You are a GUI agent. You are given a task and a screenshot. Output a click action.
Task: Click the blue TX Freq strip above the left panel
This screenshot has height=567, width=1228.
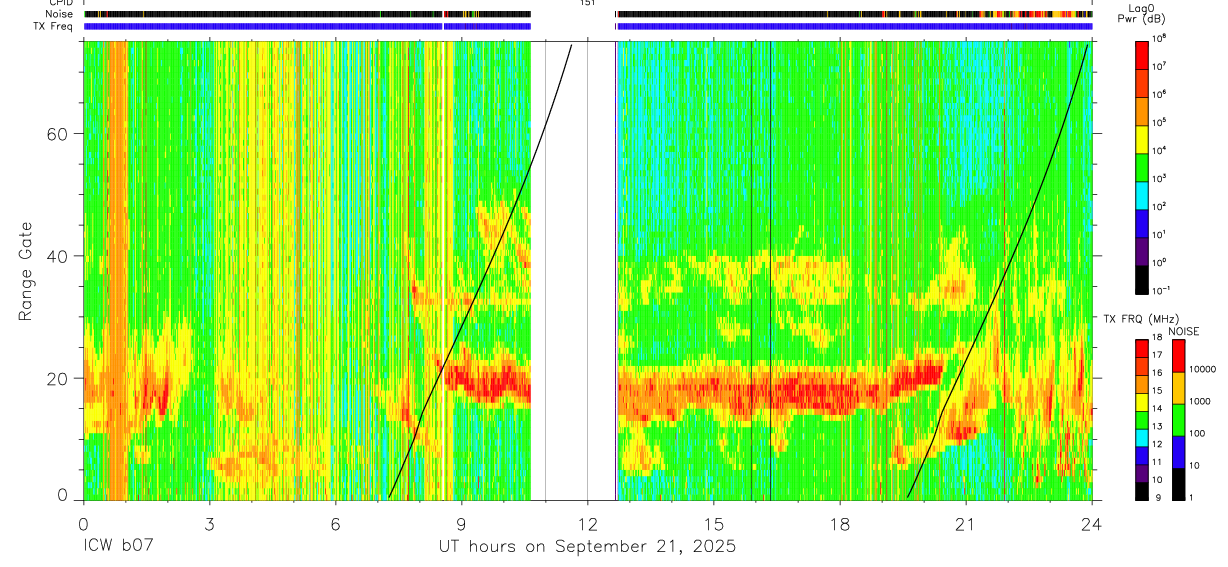(307, 26)
